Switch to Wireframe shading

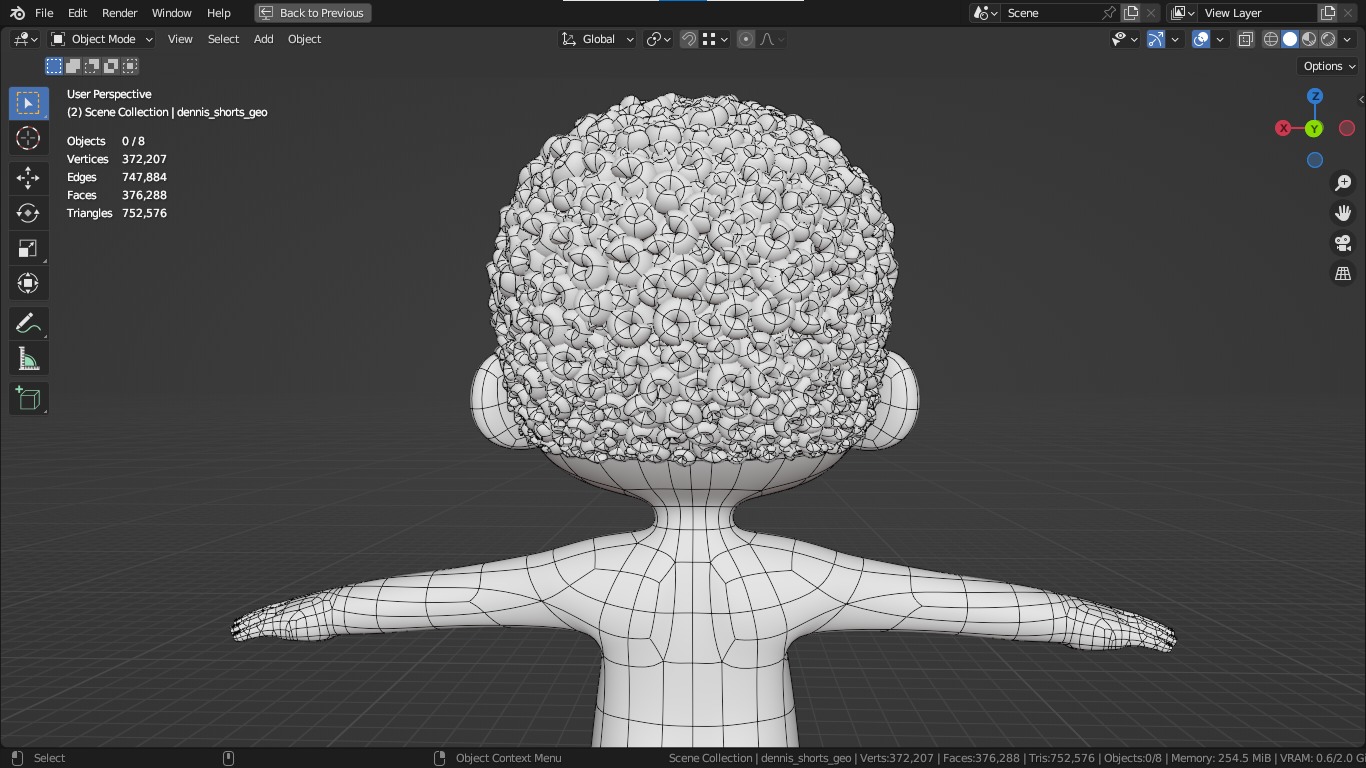[1271, 39]
